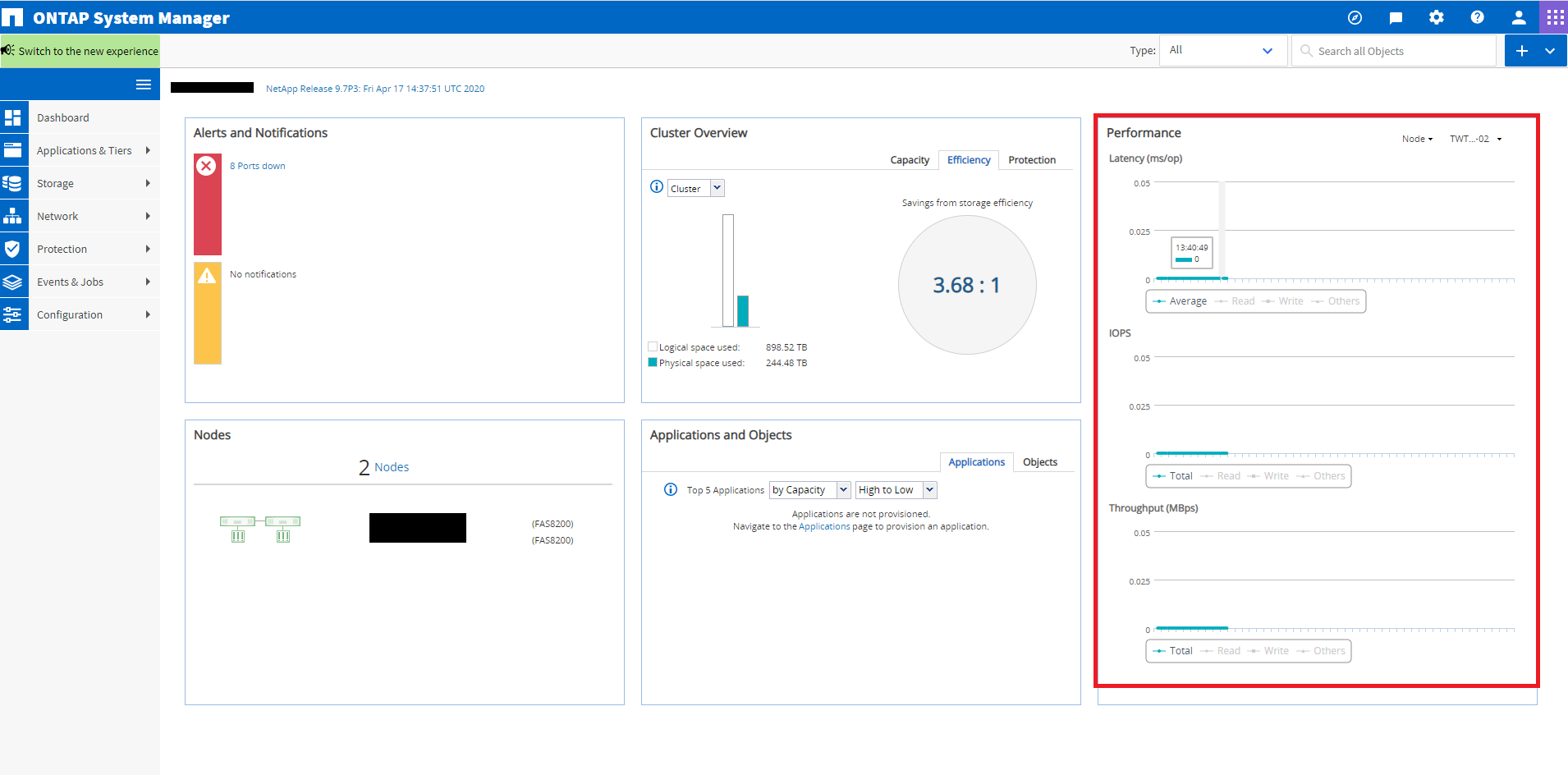Click the compass guide icon in header
The image size is (1568, 775).
[x=1355, y=17]
